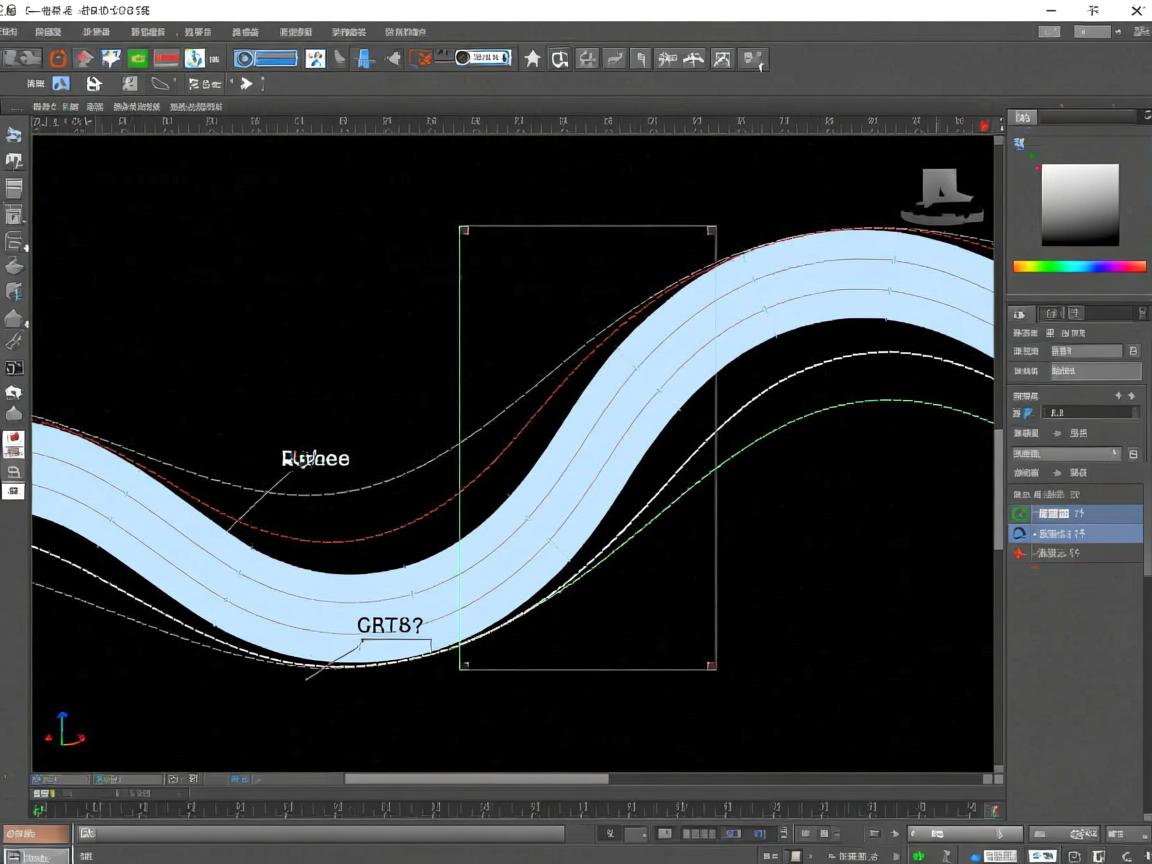Image resolution: width=1152 pixels, height=864 pixels.
Task: Click the red rectangle icon in top toolbar
Action: click(166, 59)
